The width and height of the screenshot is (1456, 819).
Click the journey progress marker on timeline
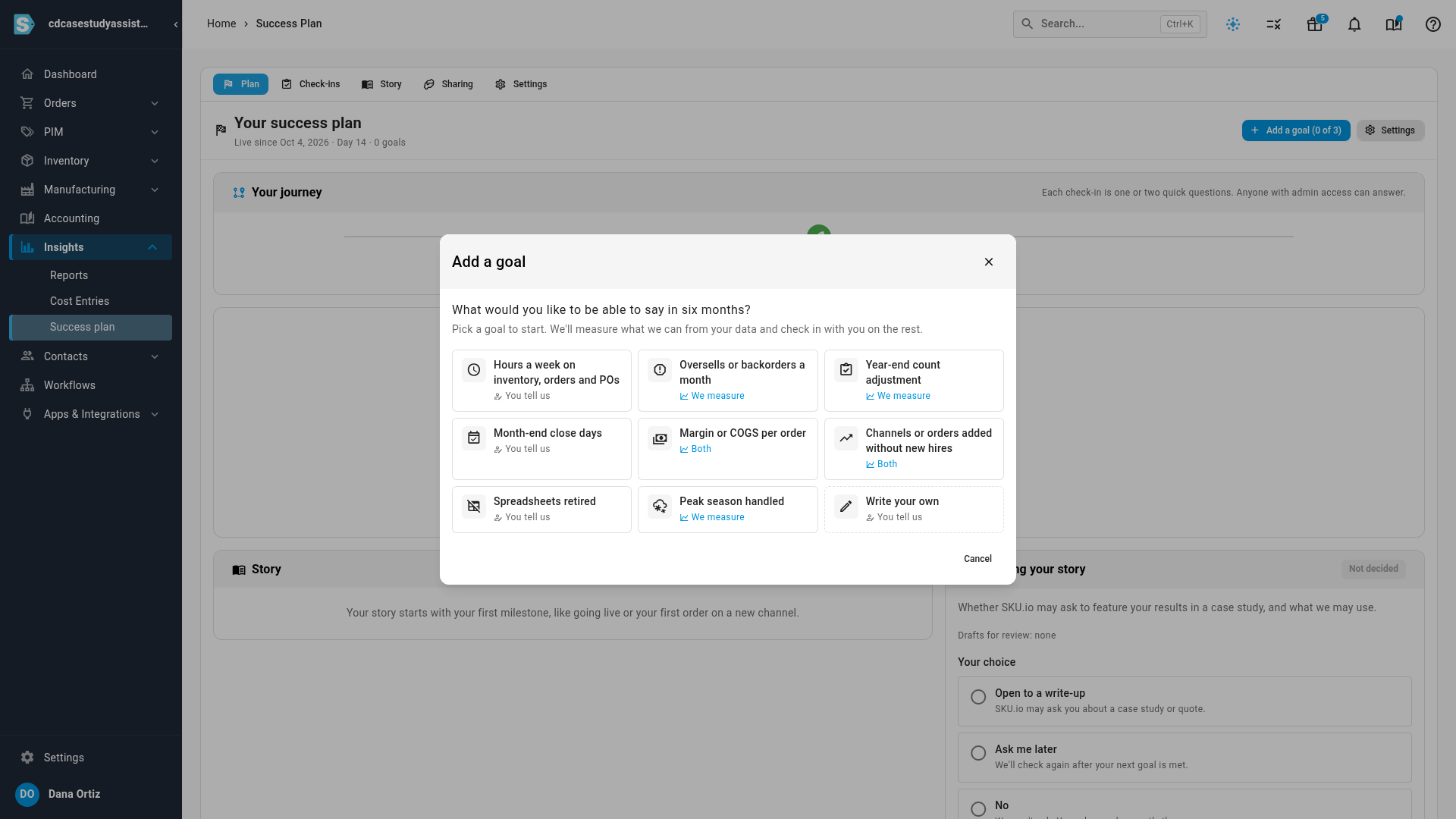(819, 231)
